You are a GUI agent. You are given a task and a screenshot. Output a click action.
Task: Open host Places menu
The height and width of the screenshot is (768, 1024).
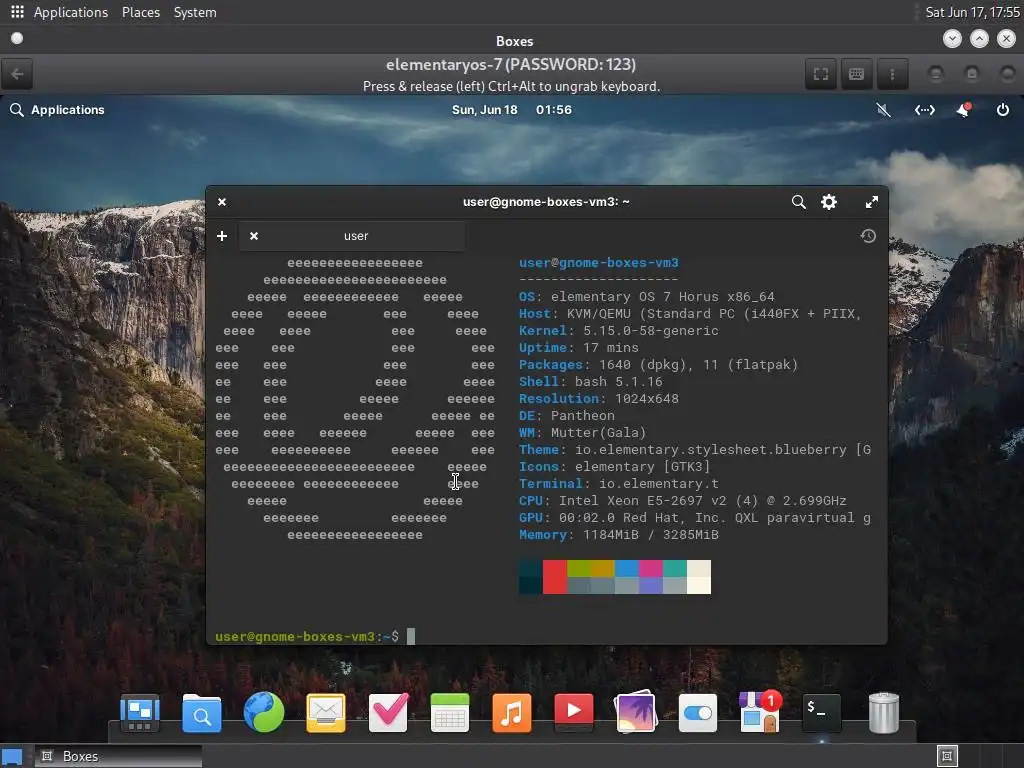pyautogui.click(x=141, y=12)
